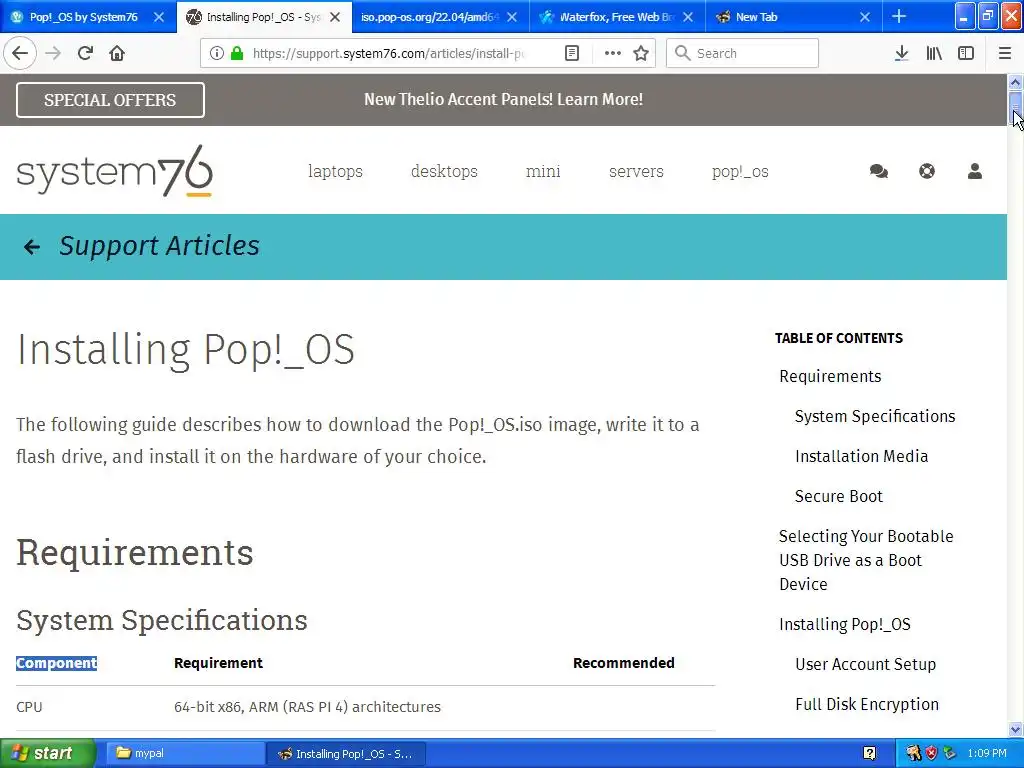Screen dimensions: 1024x768
Task: Open the mypal taskbar folder button
Action: pyautogui.click(x=184, y=754)
